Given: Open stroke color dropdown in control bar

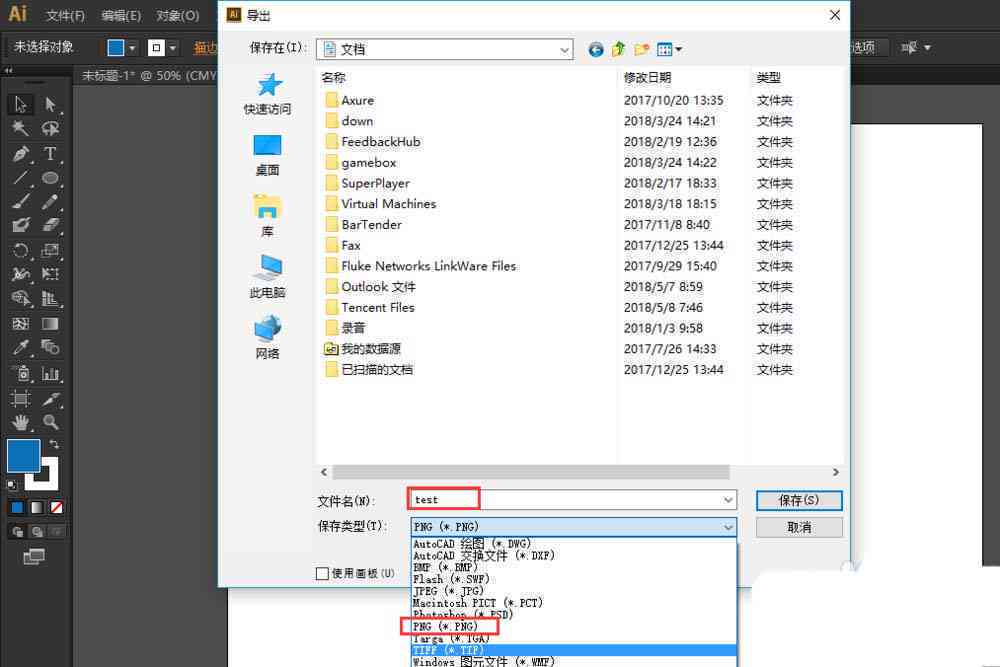Looking at the screenshot, I should tap(172, 48).
